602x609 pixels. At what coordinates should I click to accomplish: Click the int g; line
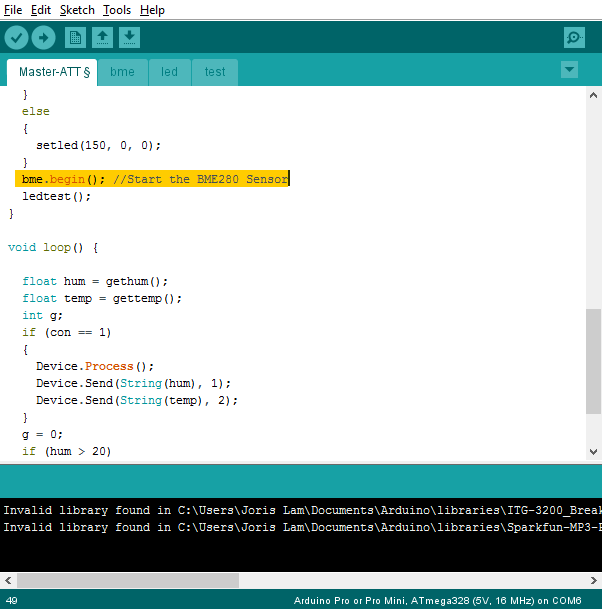coord(42,316)
